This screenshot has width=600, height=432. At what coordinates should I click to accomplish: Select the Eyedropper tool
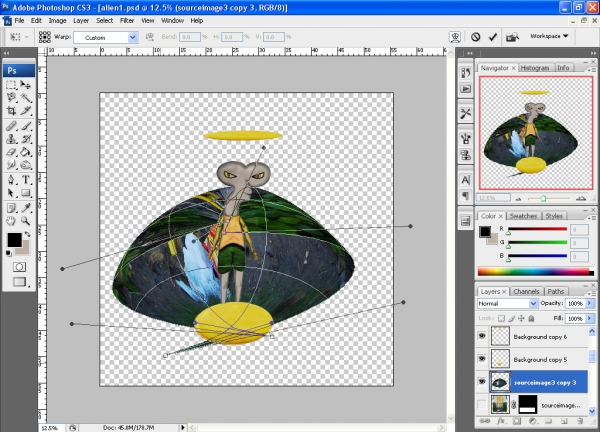26,208
